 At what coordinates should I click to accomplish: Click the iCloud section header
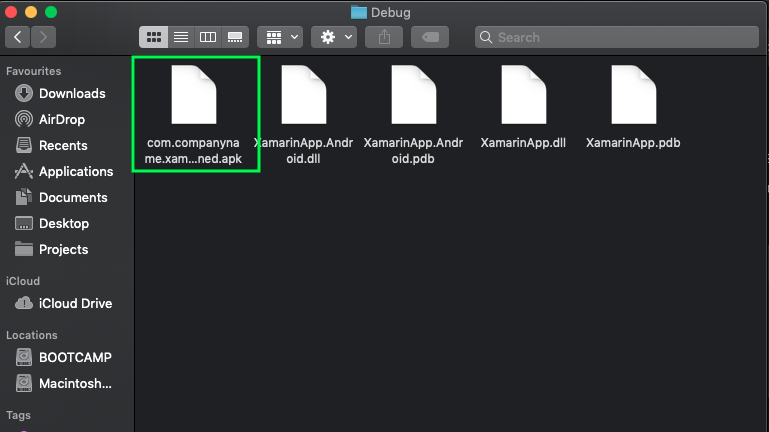[23, 281]
